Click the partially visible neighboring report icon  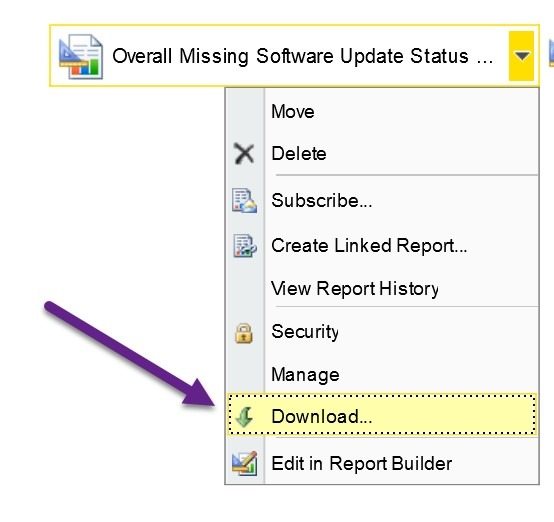tap(551, 53)
